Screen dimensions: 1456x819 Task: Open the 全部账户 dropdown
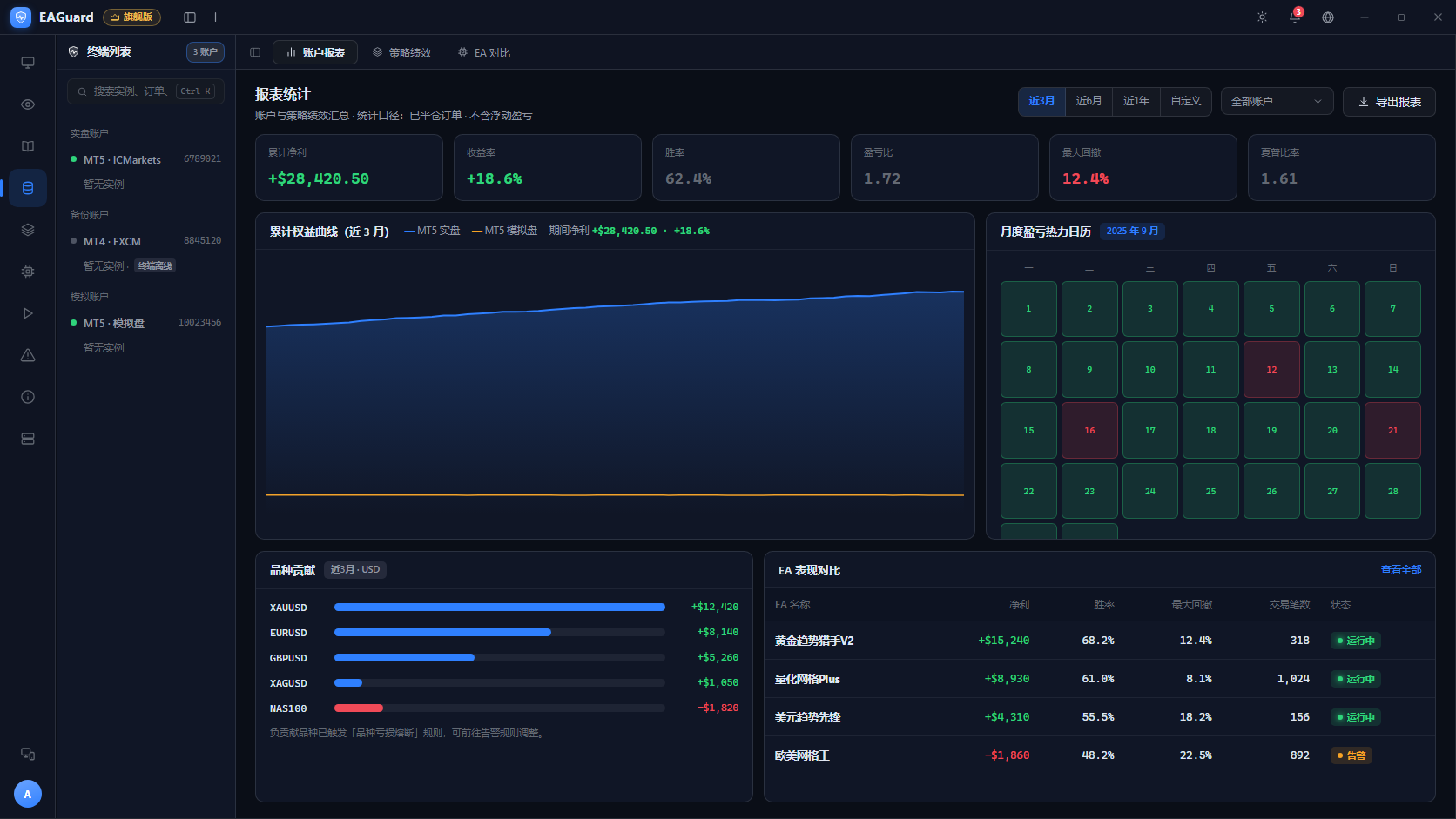click(x=1277, y=102)
